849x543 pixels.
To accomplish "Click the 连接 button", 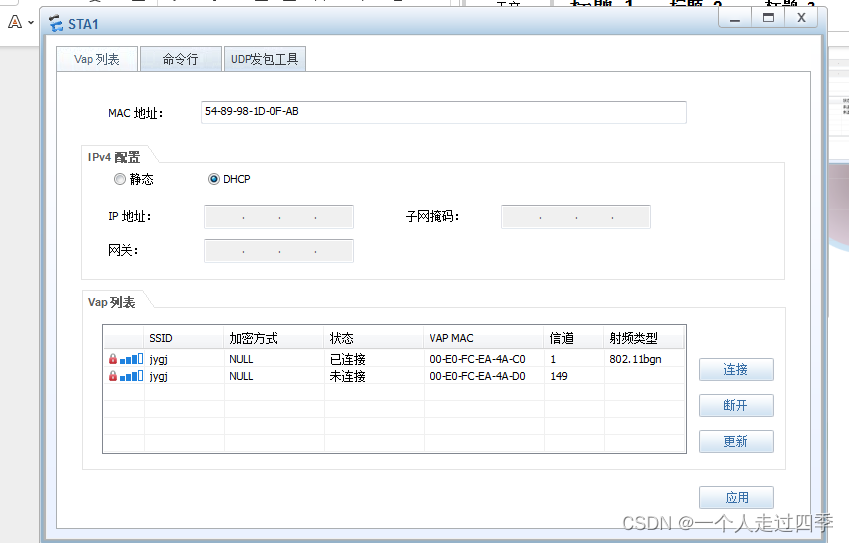I will (x=736, y=370).
